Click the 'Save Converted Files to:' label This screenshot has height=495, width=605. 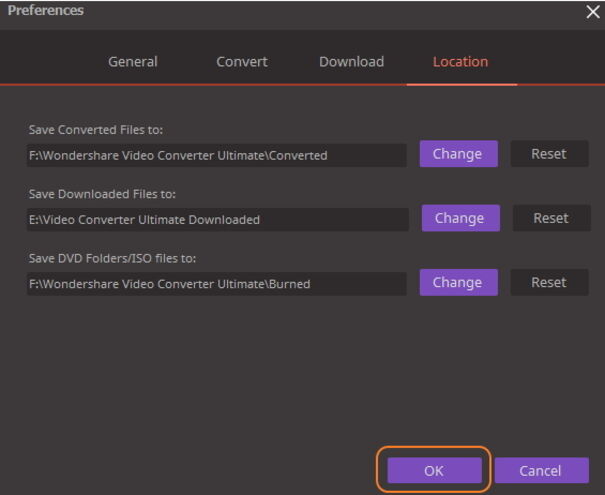pyautogui.click(x=96, y=130)
